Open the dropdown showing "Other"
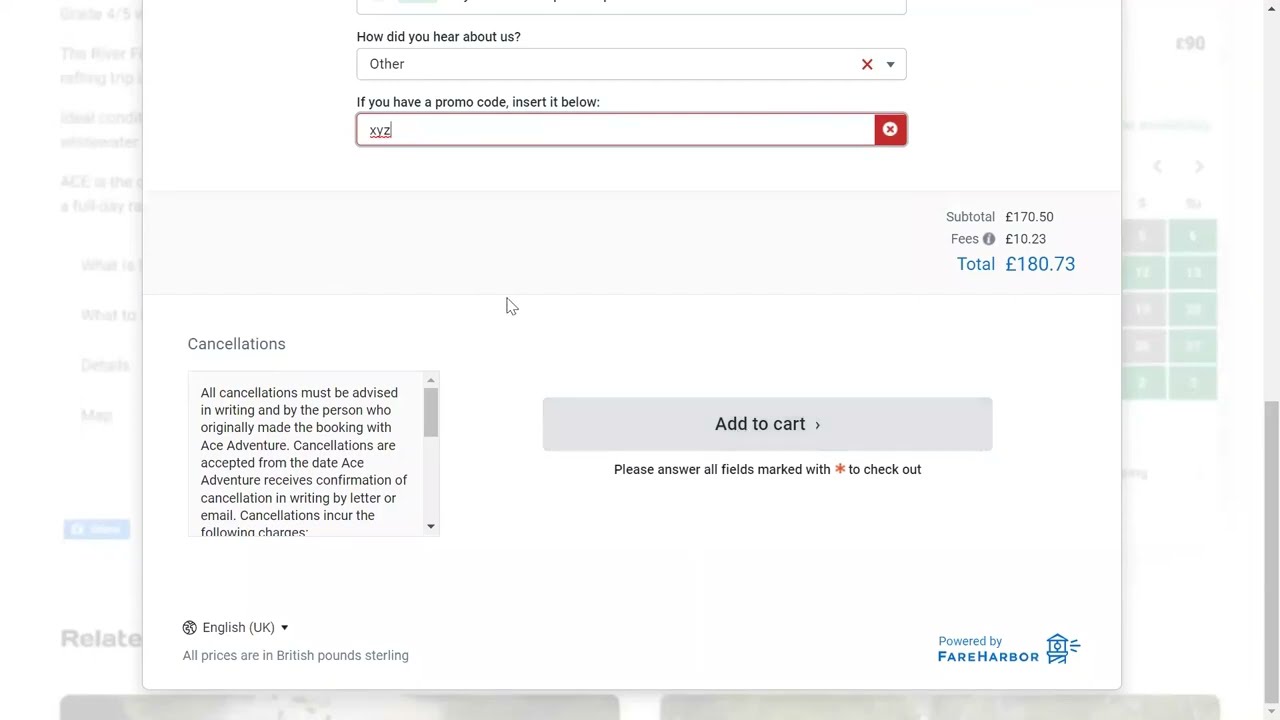The image size is (1280, 720). [x=631, y=64]
